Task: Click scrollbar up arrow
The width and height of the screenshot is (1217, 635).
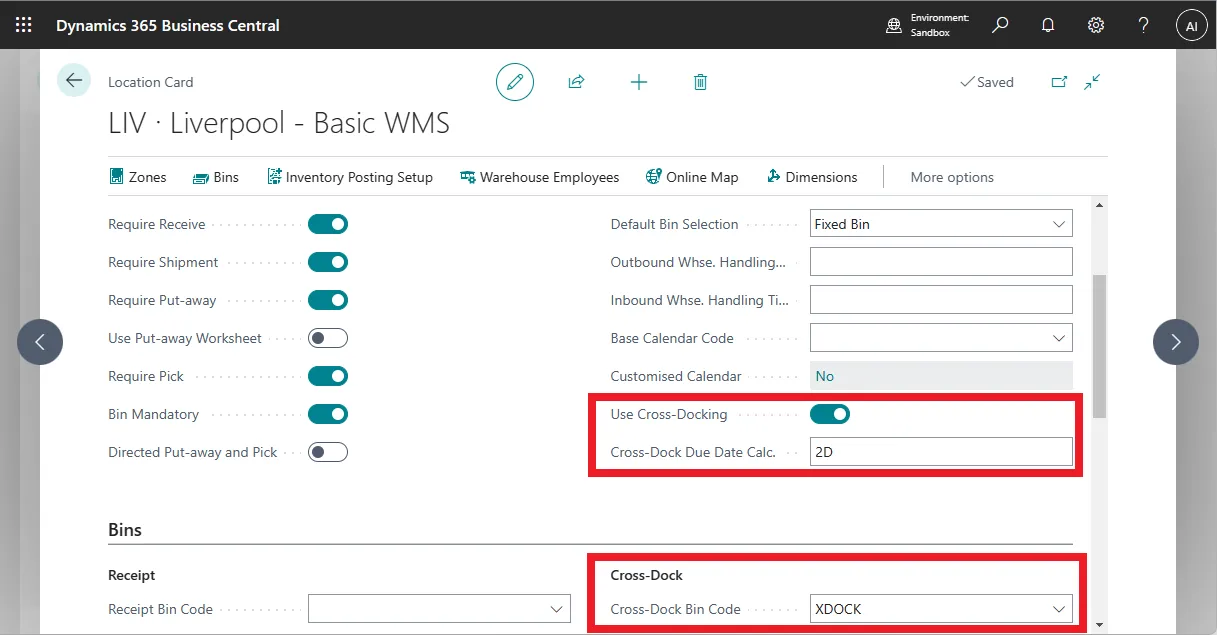Action: tap(1100, 205)
